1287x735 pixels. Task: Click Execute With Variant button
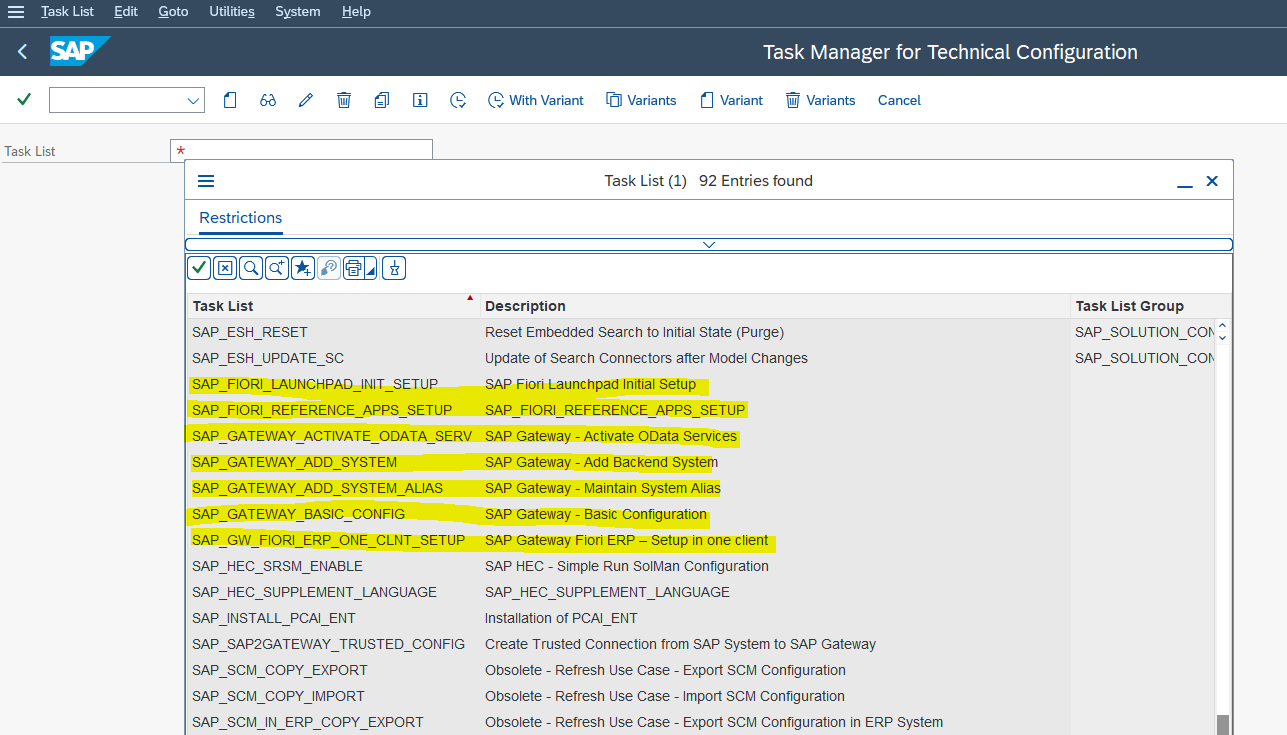[536, 100]
